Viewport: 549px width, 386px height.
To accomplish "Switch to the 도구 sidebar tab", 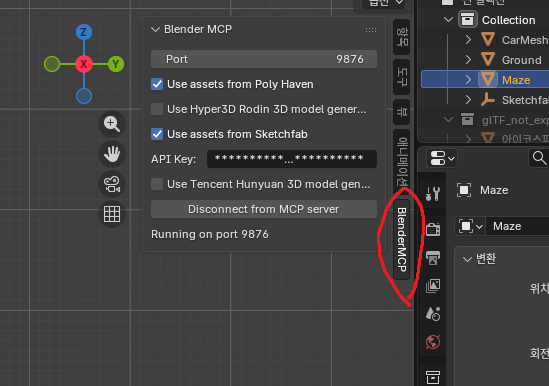I will [x=402, y=77].
